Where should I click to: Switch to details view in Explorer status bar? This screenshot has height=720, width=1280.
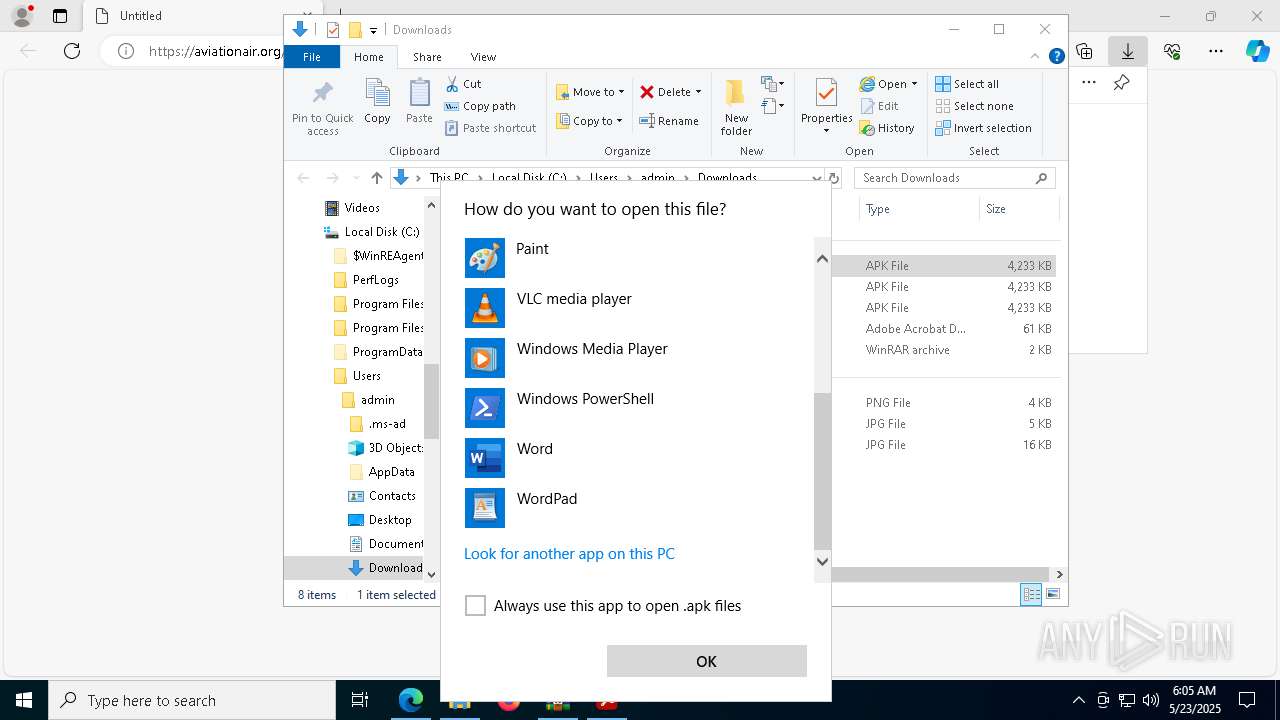click(x=1031, y=595)
